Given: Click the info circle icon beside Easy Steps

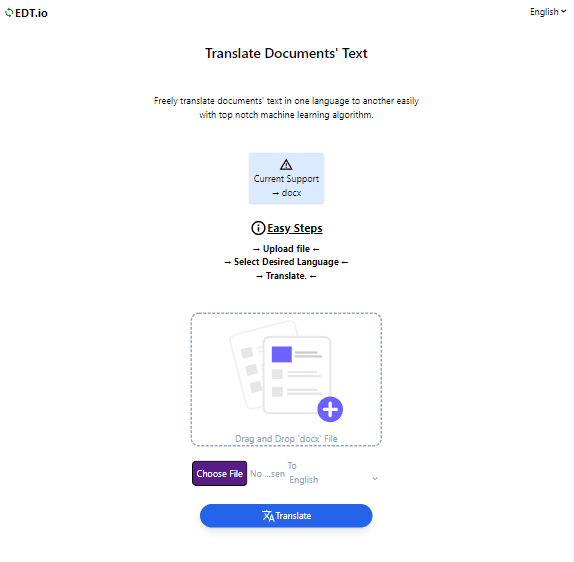Looking at the screenshot, I should [258, 228].
